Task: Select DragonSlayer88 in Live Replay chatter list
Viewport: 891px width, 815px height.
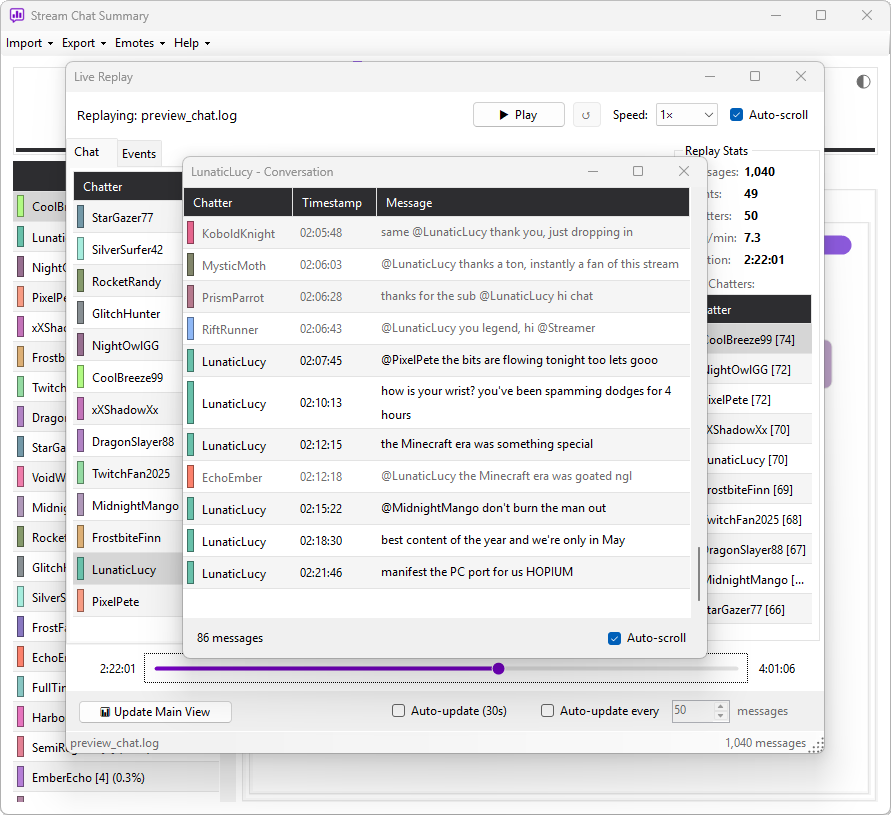Action: 128,442
